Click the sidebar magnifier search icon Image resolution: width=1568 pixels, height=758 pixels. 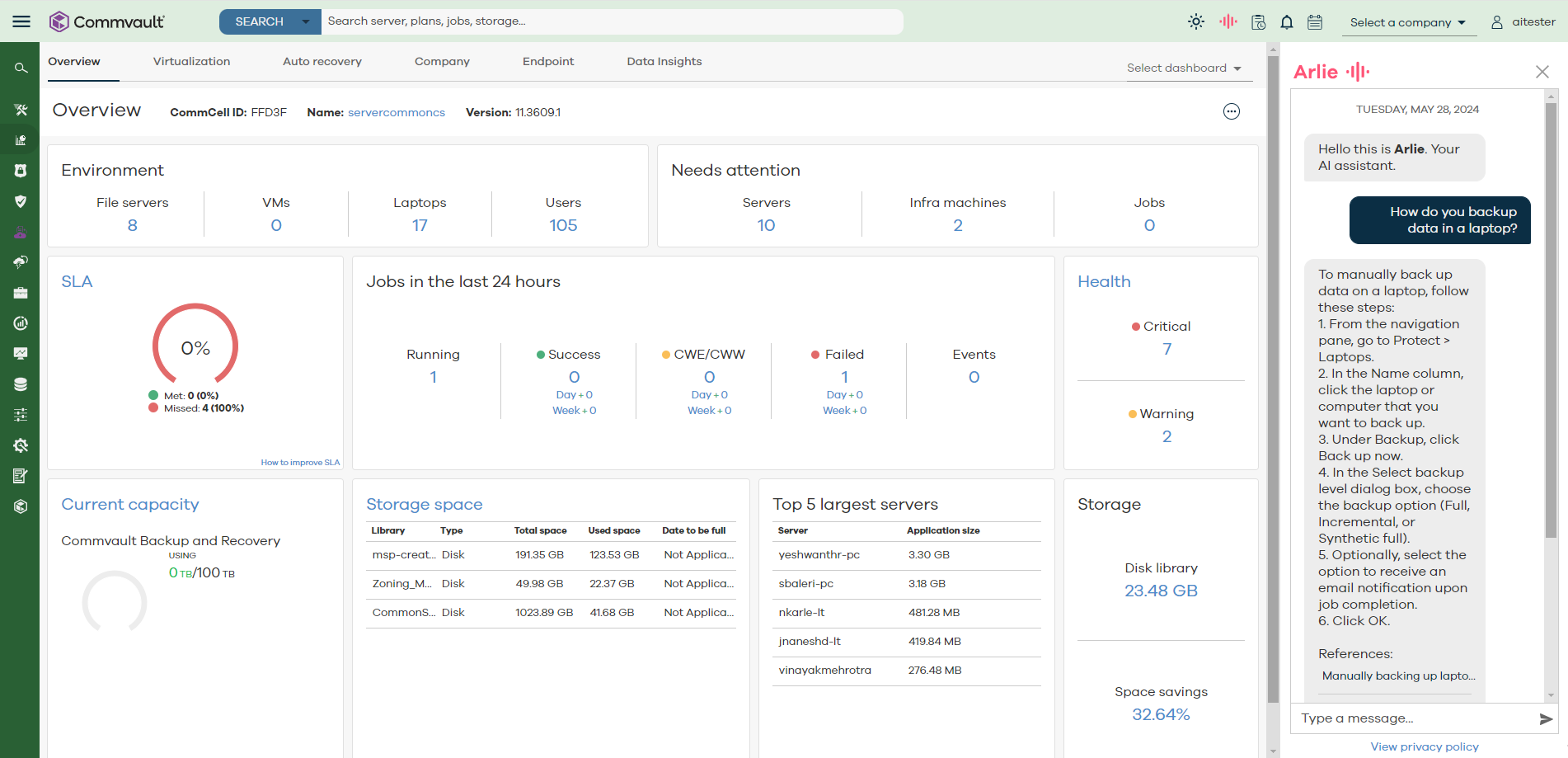pos(21,68)
